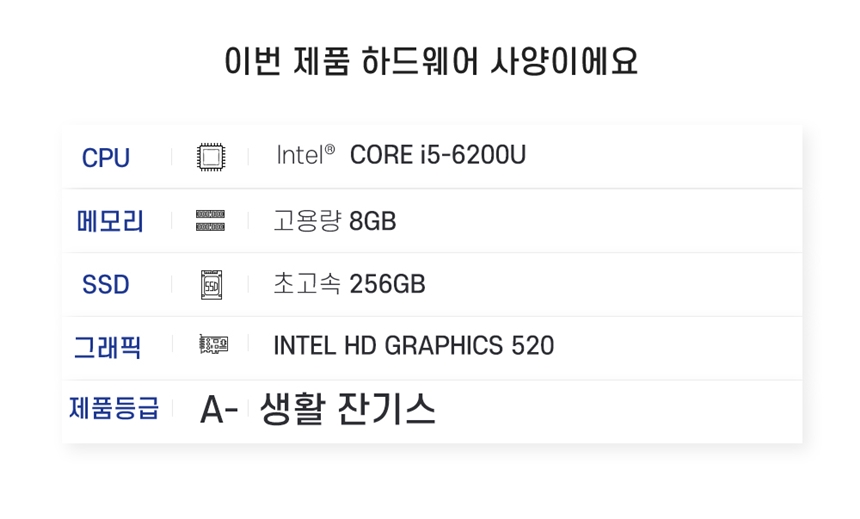Select the 제품등급 label
Viewport: 860px width, 519px height.
(x=114, y=408)
